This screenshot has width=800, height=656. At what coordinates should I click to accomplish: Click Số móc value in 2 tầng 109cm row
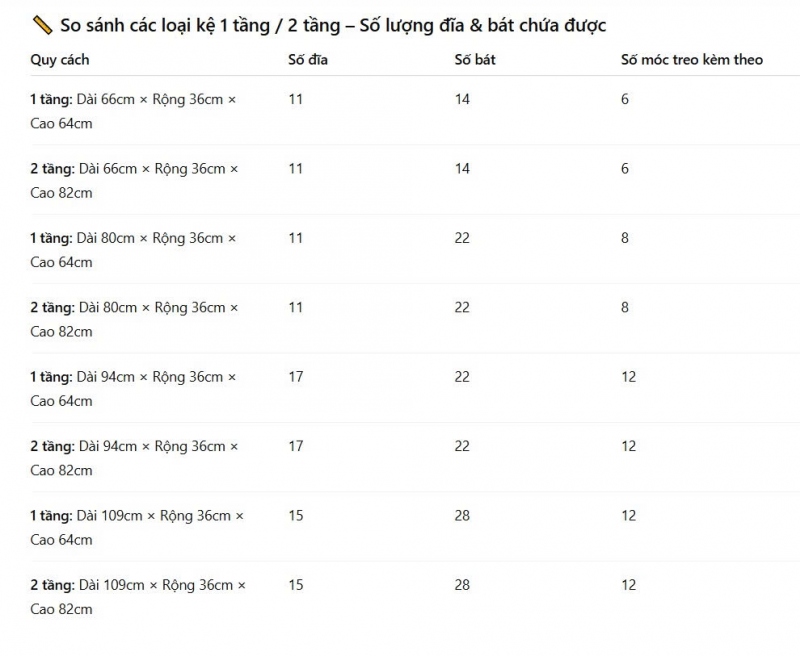(x=628, y=585)
